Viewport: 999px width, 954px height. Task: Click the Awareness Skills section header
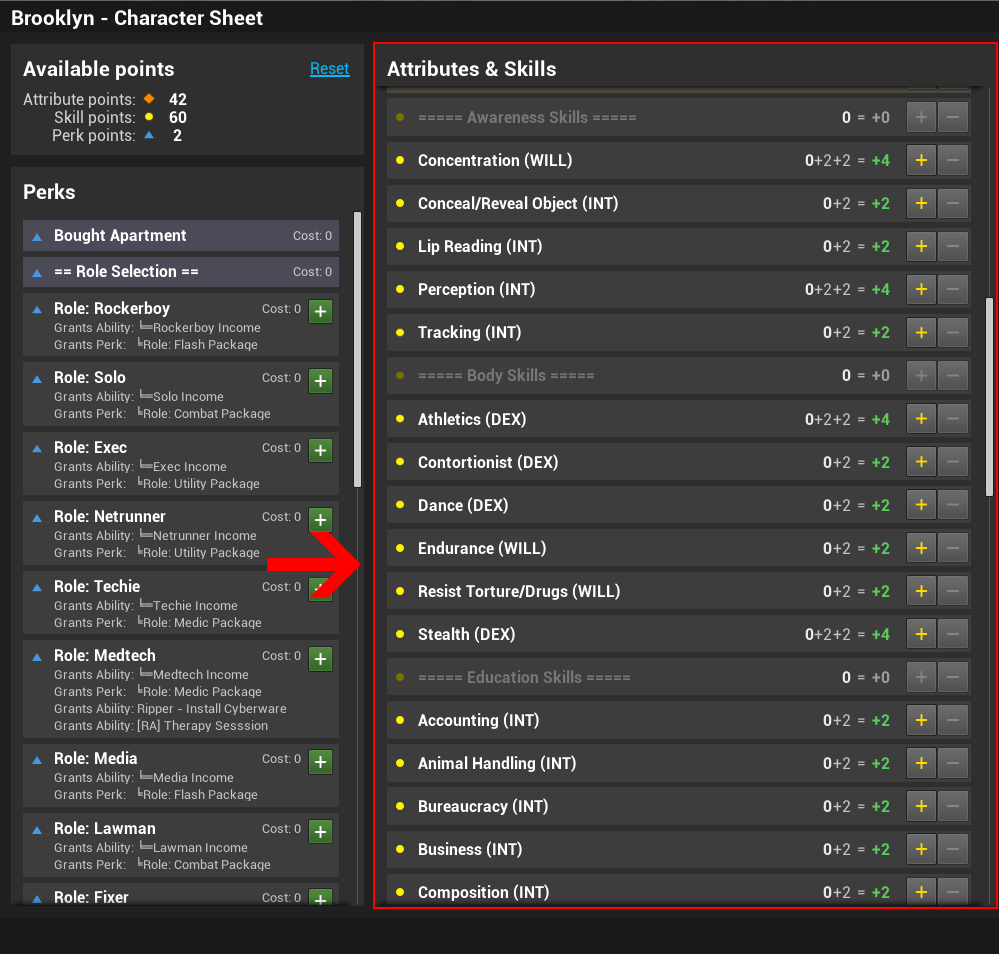(x=527, y=118)
